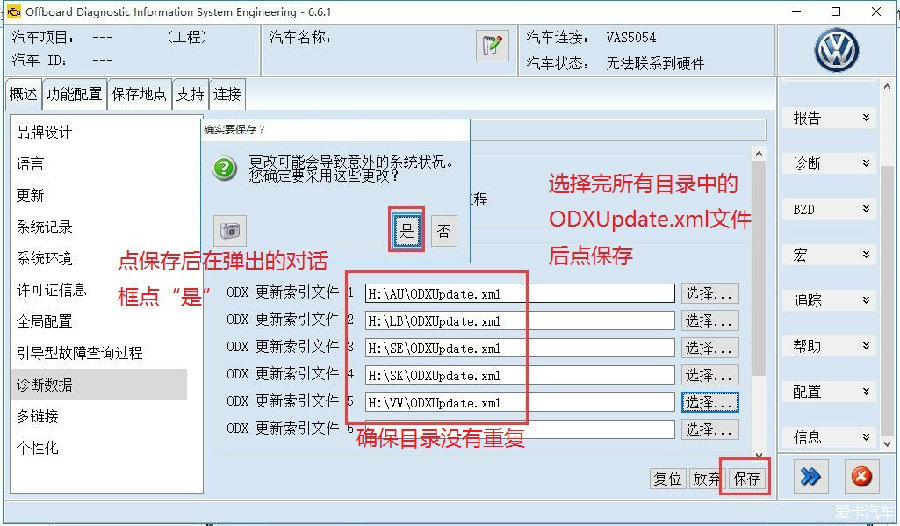This screenshot has width=900, height=526.
Task: Confirm the dialog with 是 (Yes)
Action: (x=407, y=230)
